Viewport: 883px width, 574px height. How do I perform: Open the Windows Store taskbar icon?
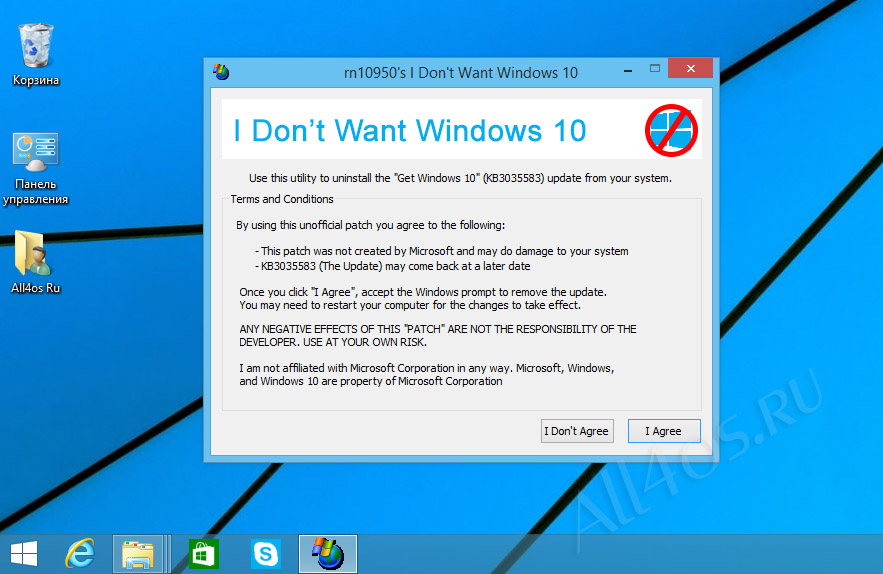[x=203, y=554]
